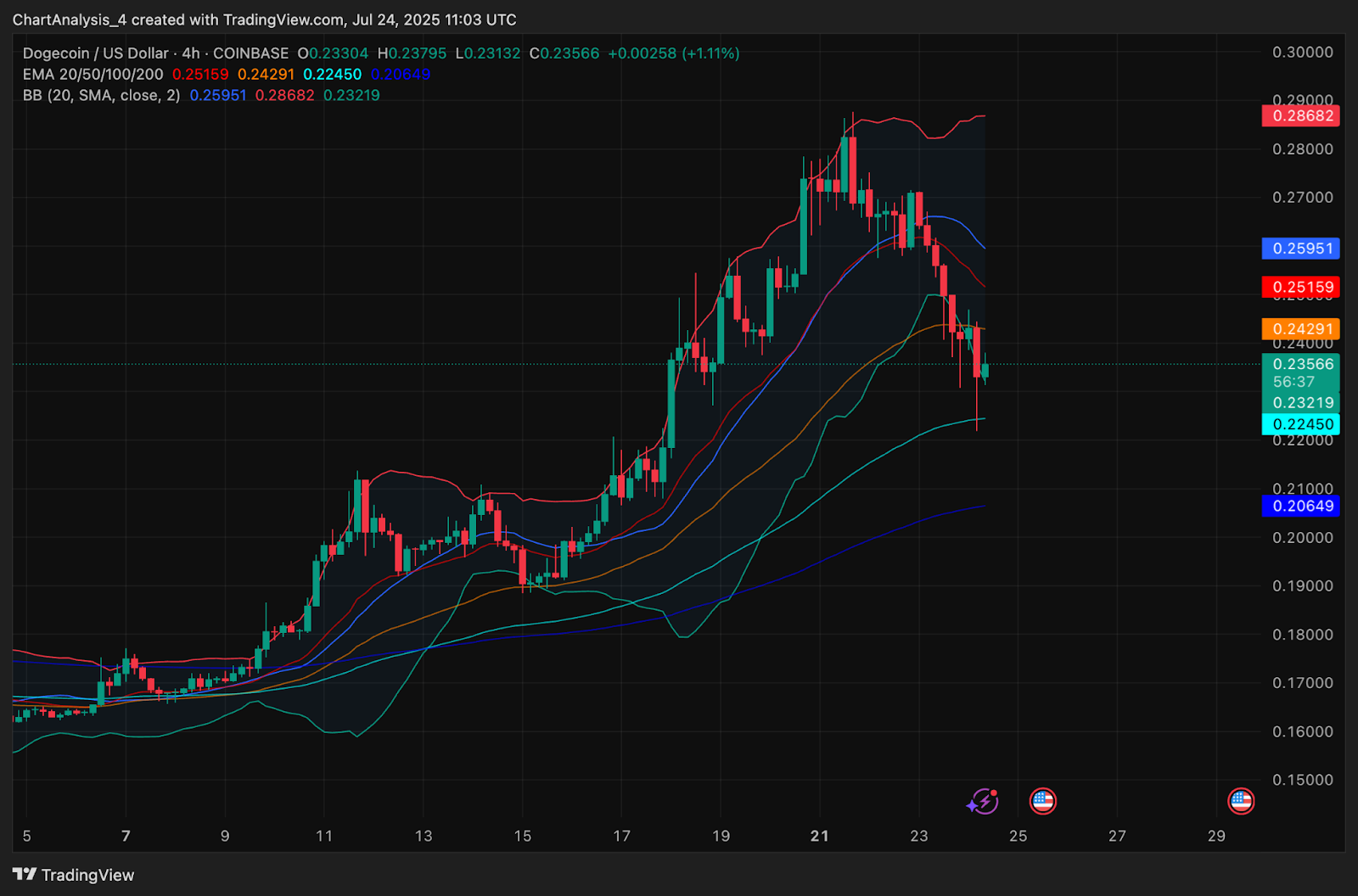Select date 7 on the time axis
1358x896 pixels.
[126, 836]
